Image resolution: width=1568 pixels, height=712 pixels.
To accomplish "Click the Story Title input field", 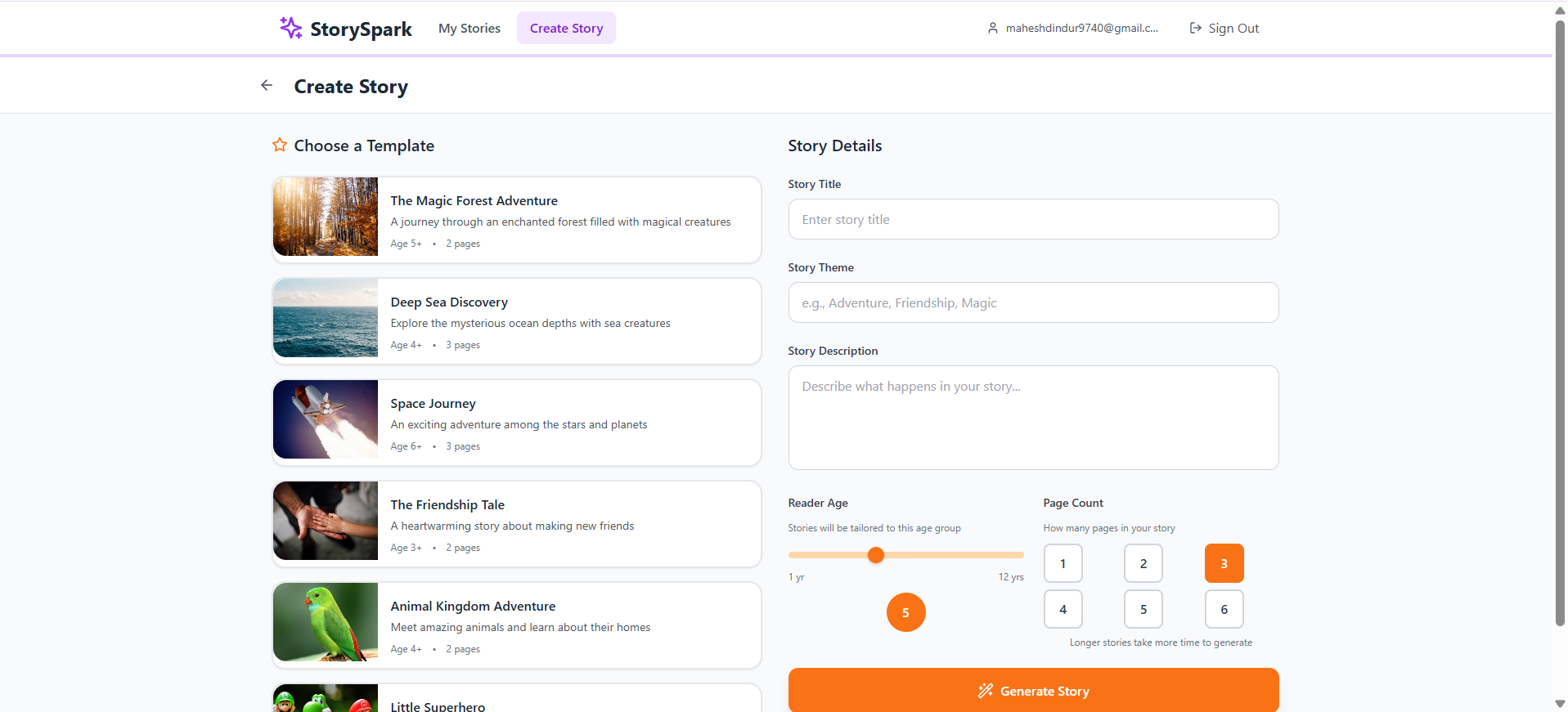I will (x=1033, y=219).
